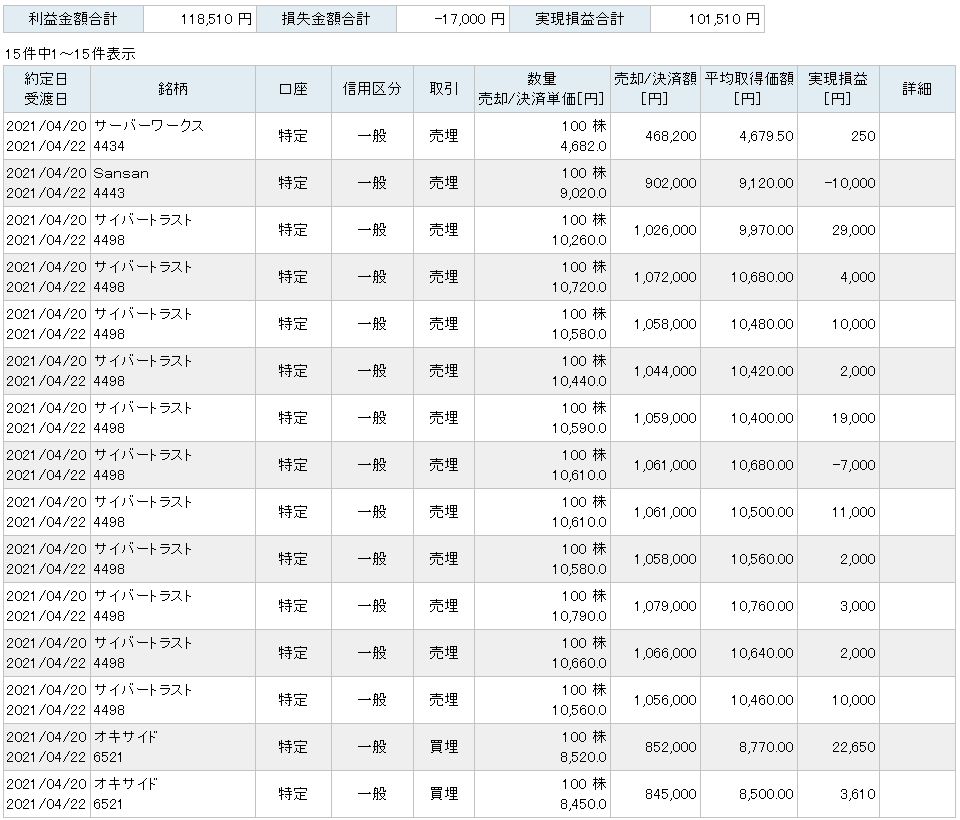960x820 pixels.
Task: Click the unit price 10,720.0
Action: tap(579, 288)
